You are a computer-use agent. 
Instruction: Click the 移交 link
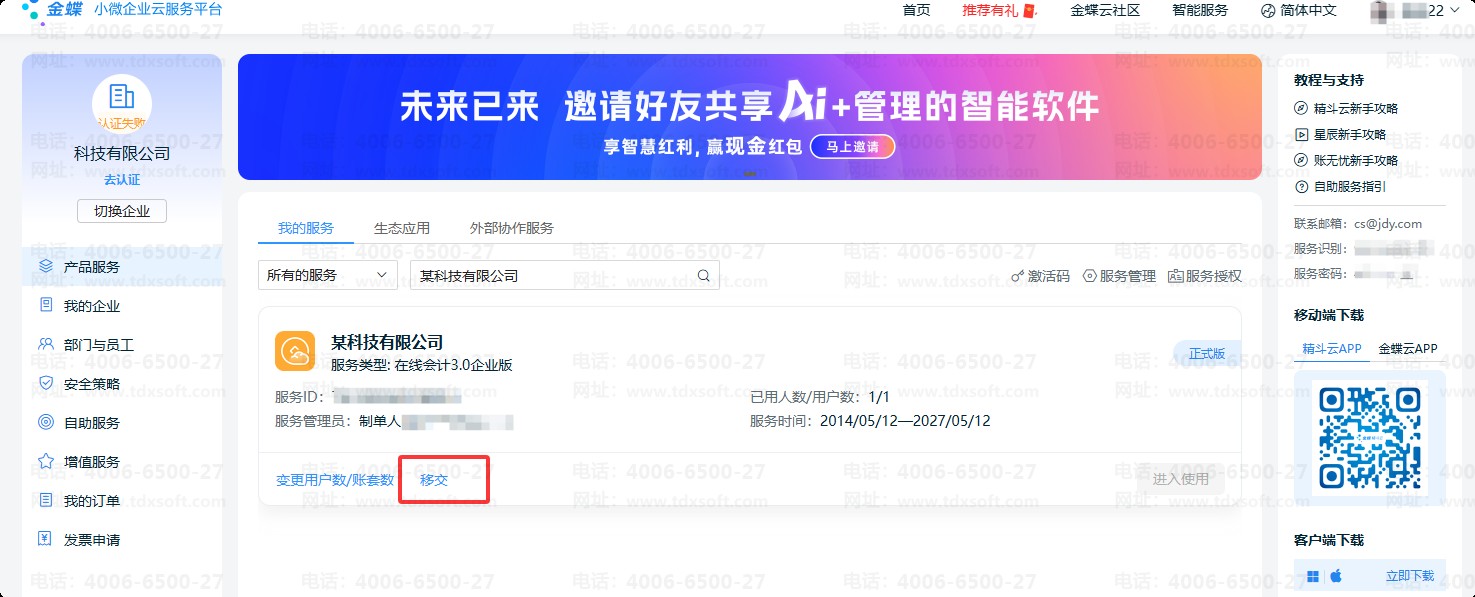[x=434, y=480]
